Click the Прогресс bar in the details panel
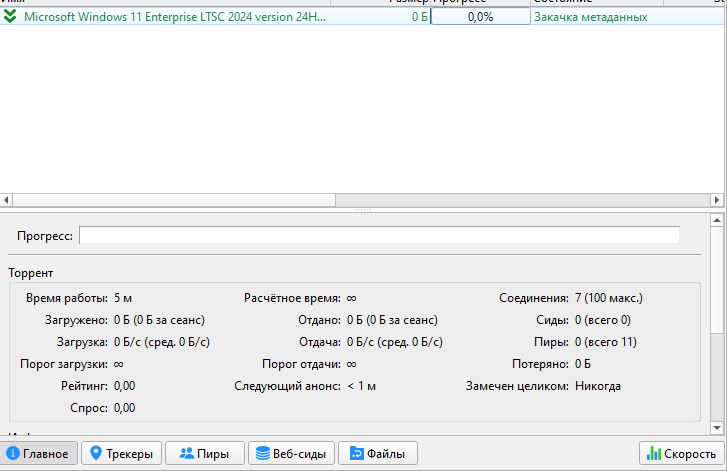Image resolution: width=727 pixels, height=471 pixels. pyautogui.click(x=379, y=235)
